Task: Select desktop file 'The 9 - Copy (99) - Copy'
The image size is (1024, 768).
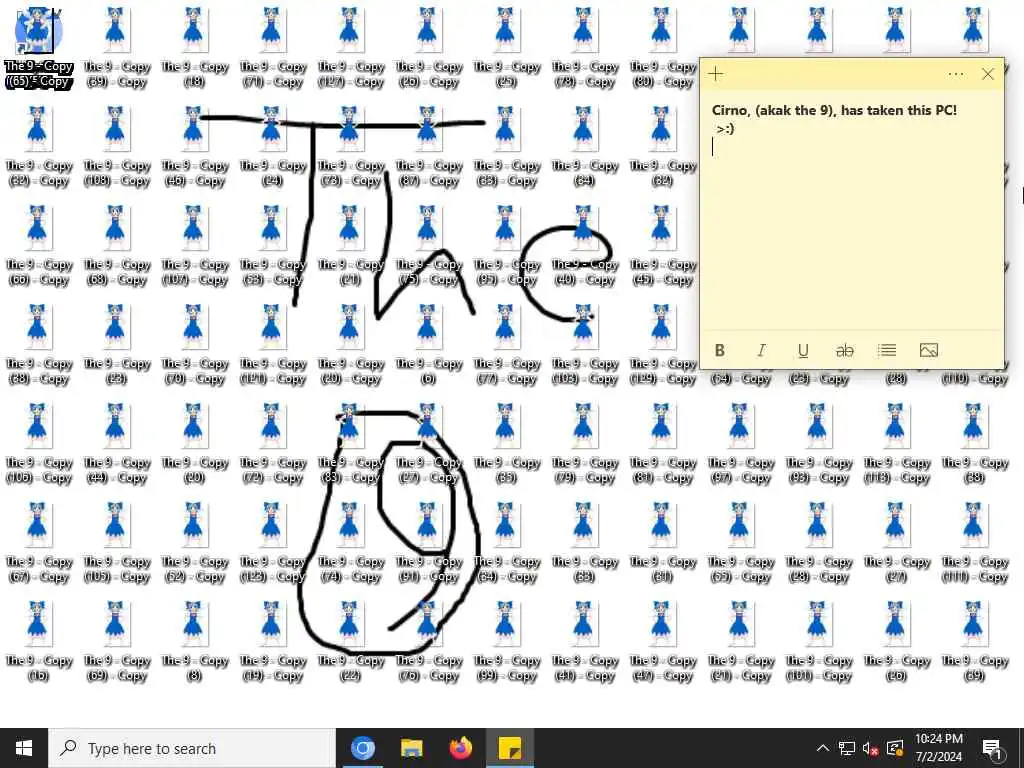Action: point(506,643)
